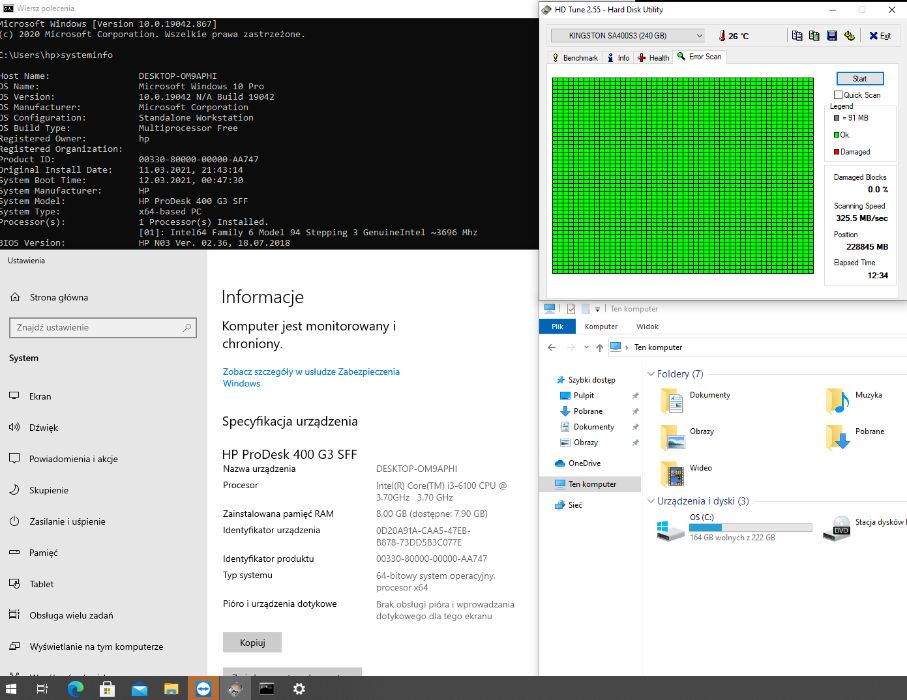Click Properties checkmark icon in Explorer title bar
Viewport: 907px width, 700px height.
571,309
